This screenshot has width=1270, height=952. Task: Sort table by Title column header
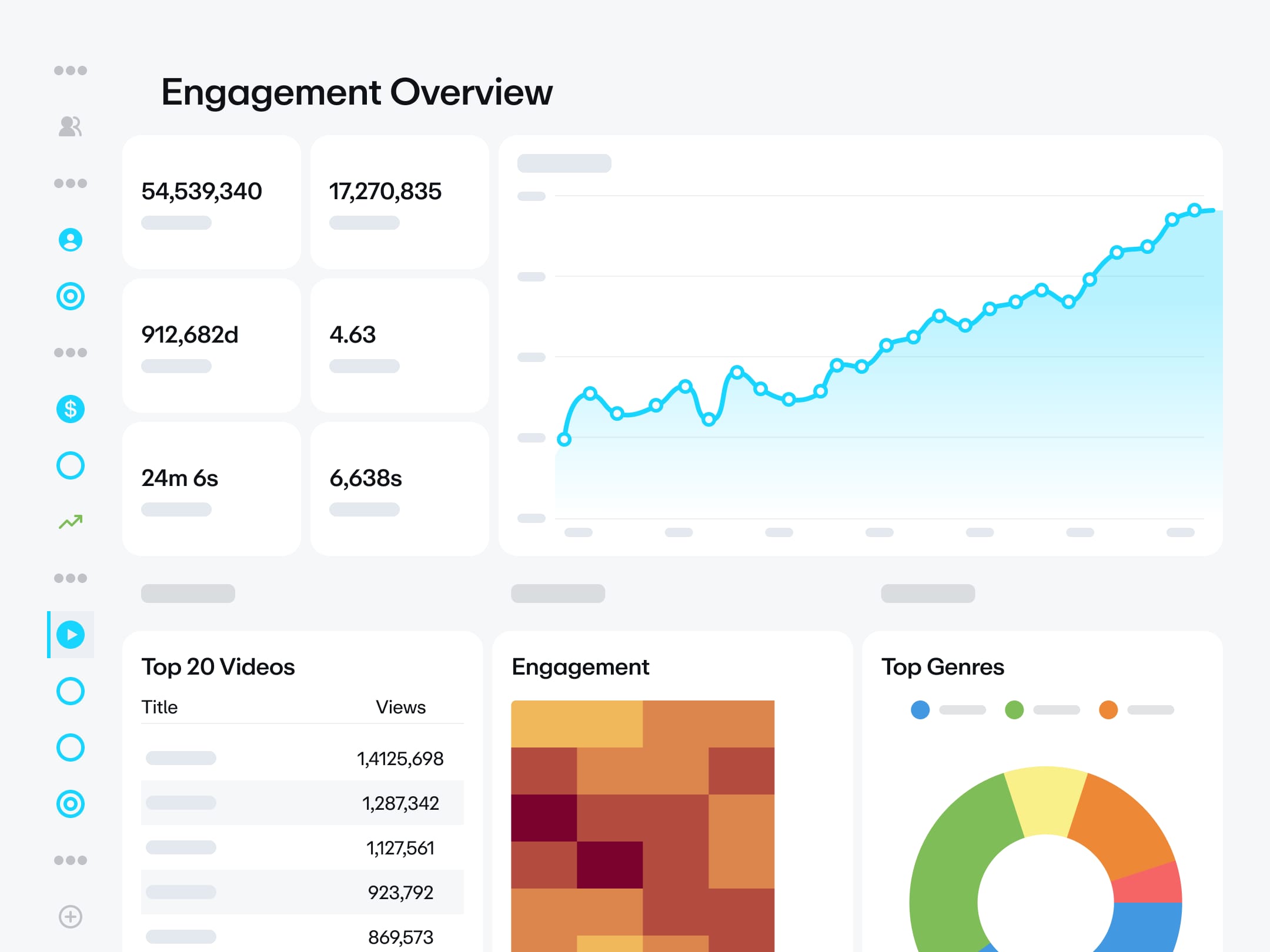pyautogui.click(x=159, y=707)
